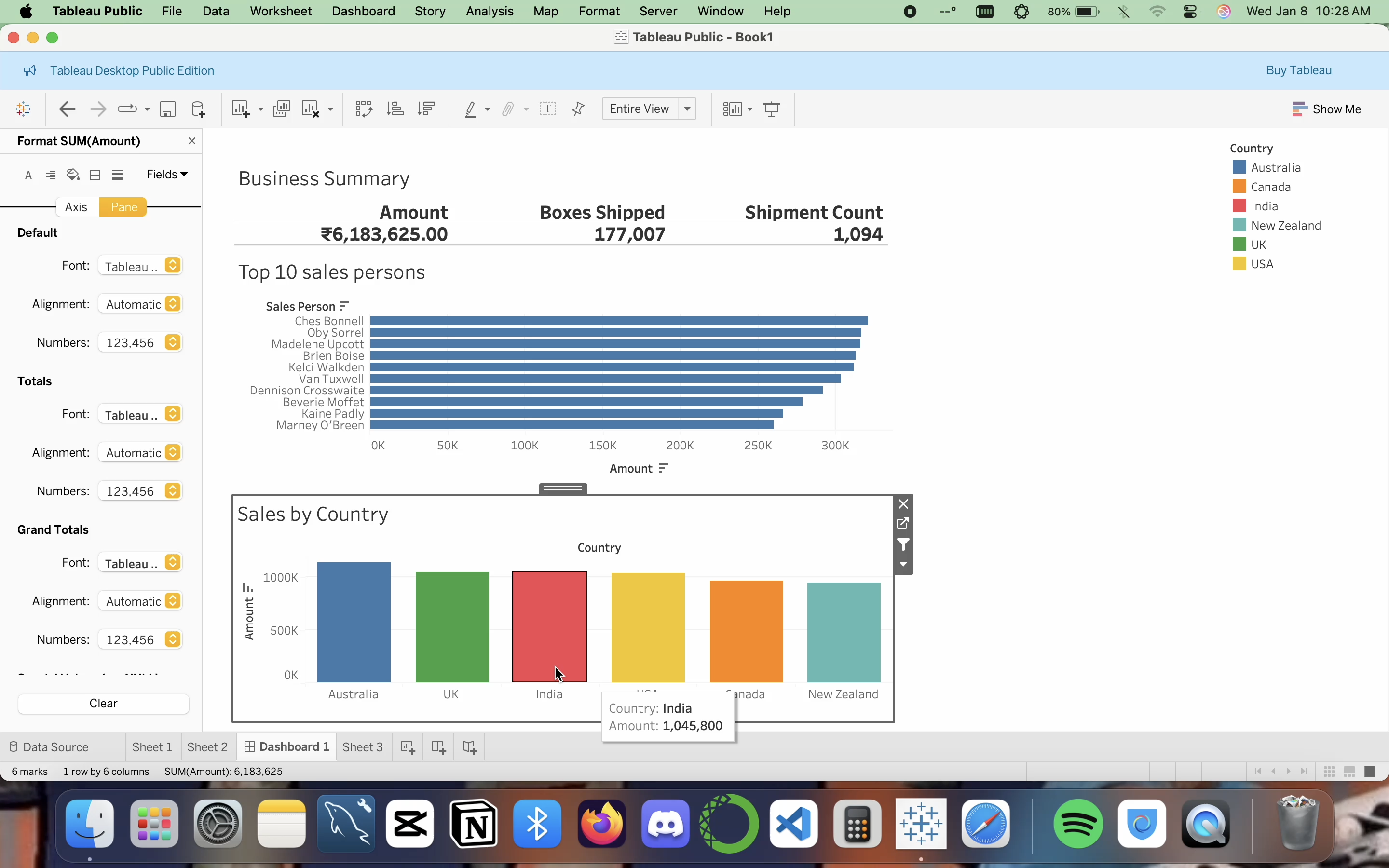Click the New Dashboard tab icon
The width and height of the screenshot is (1389, 868).
point(438,747)
